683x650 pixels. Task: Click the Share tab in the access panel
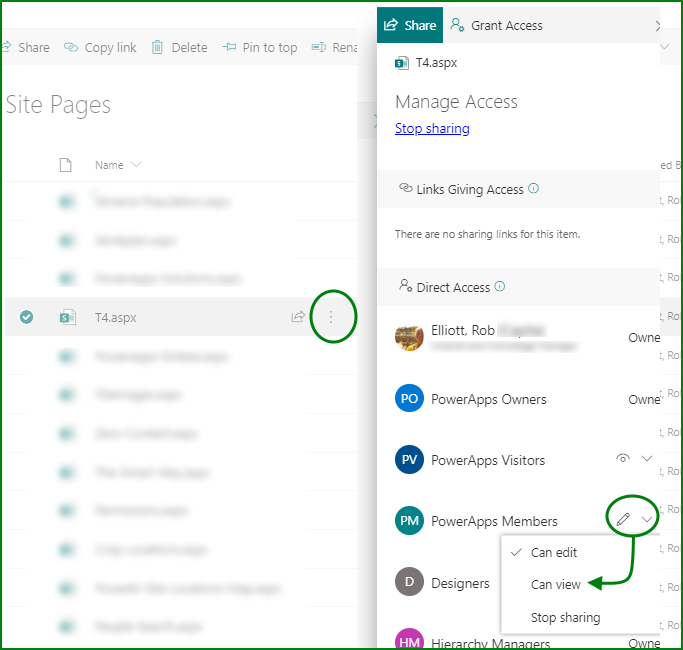point(410,25)
